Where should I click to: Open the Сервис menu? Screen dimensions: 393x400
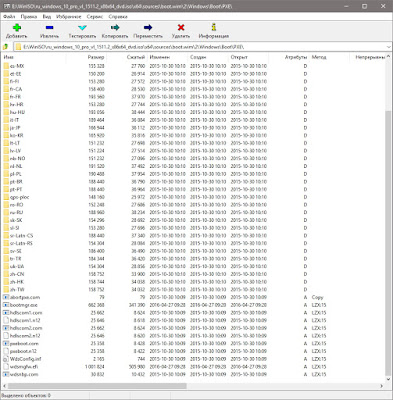95,16
